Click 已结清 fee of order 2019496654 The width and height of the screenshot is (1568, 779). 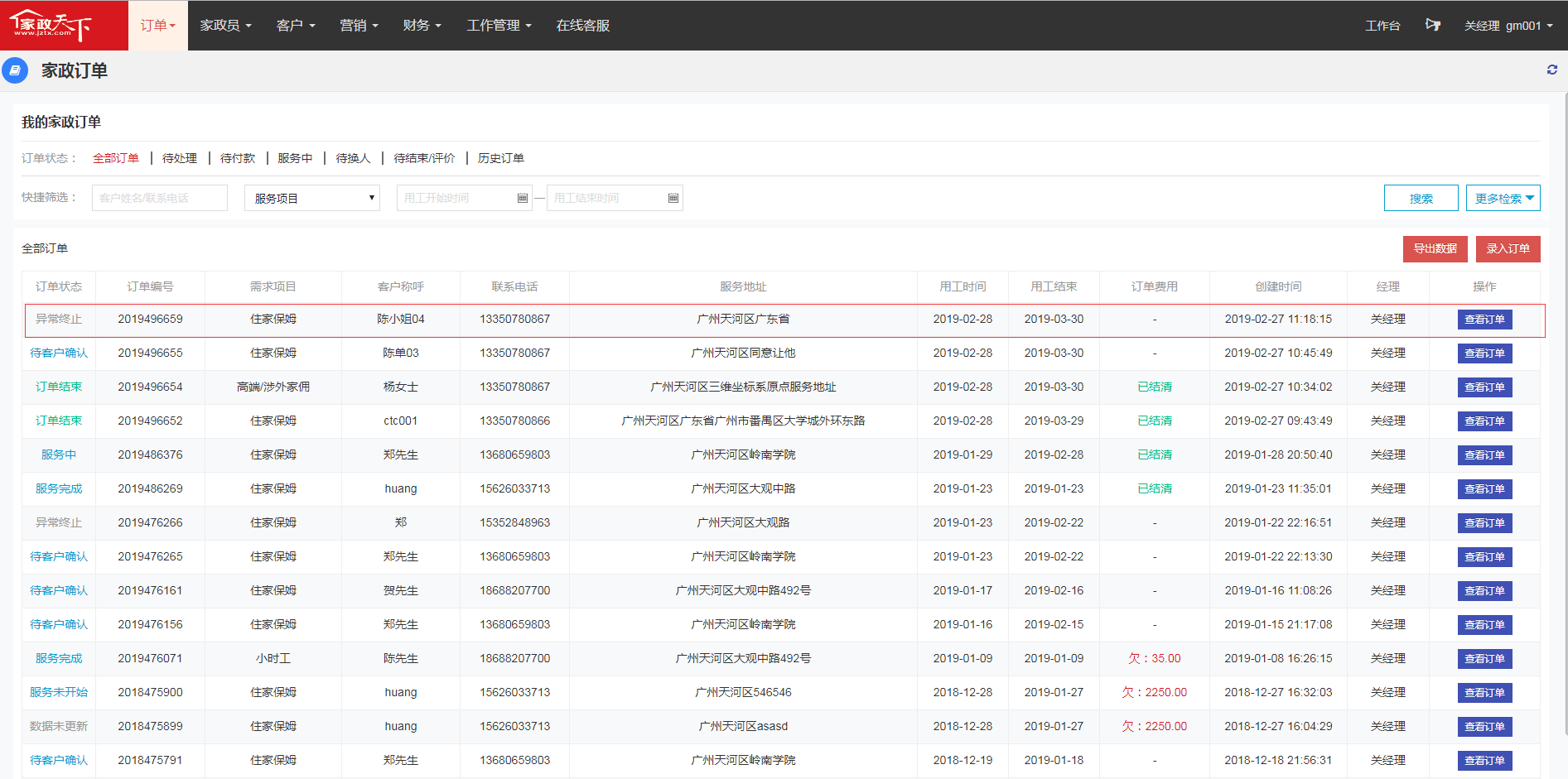coord(1155,387)
